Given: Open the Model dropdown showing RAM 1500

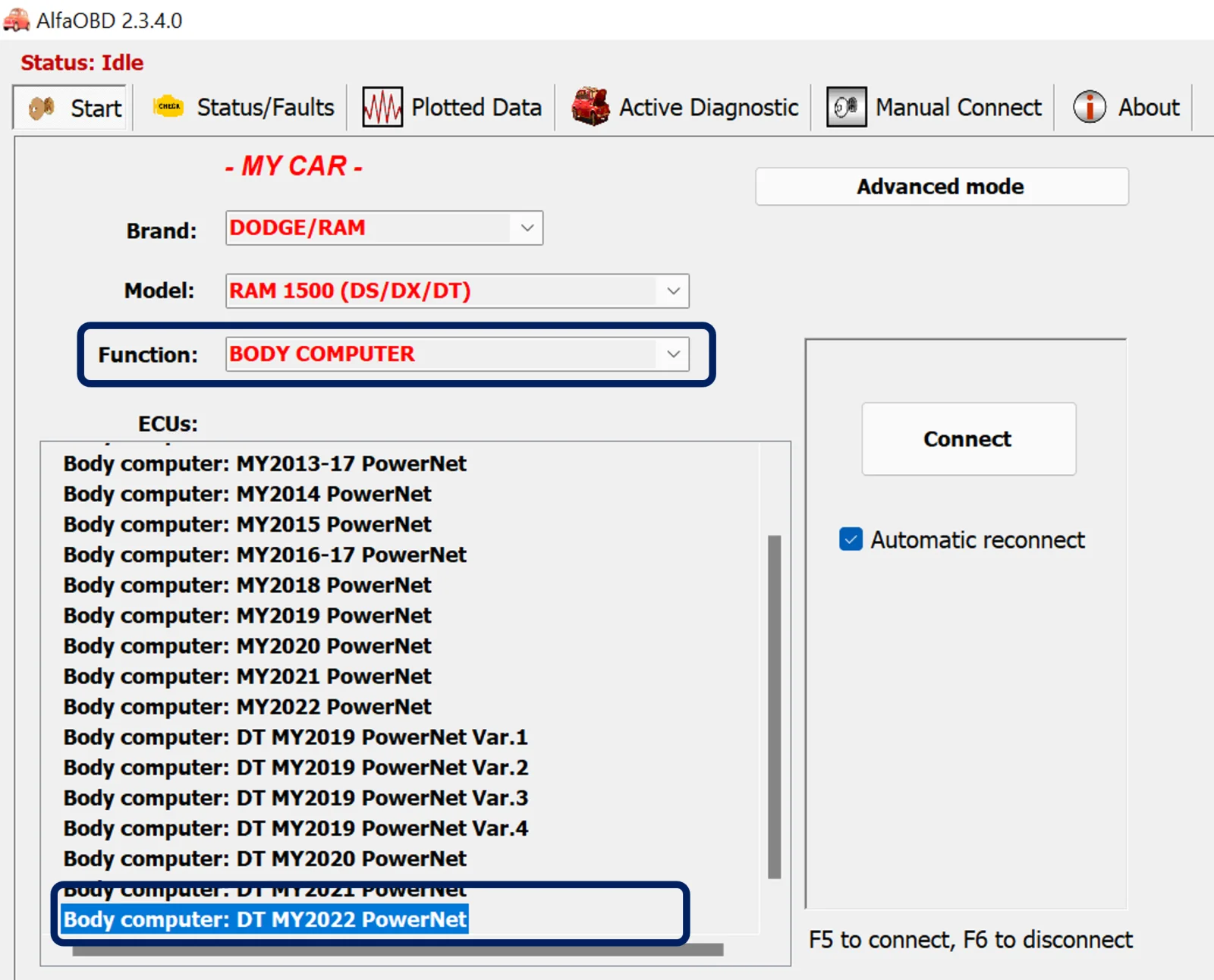Looking at the screenshot, I should point(672,291).
